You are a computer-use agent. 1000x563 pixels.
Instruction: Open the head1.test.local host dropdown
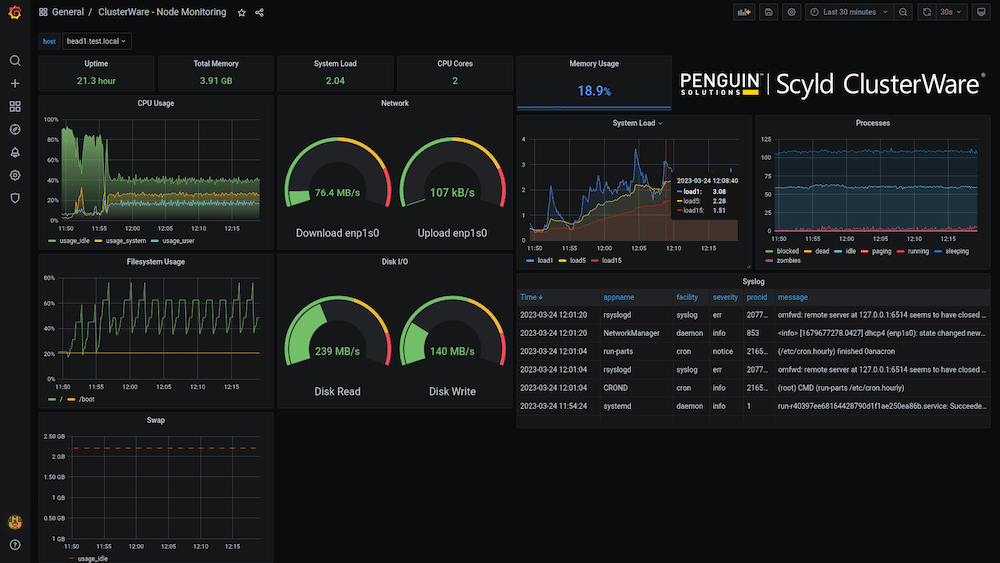pyautogui.click(x=97, y=41)
